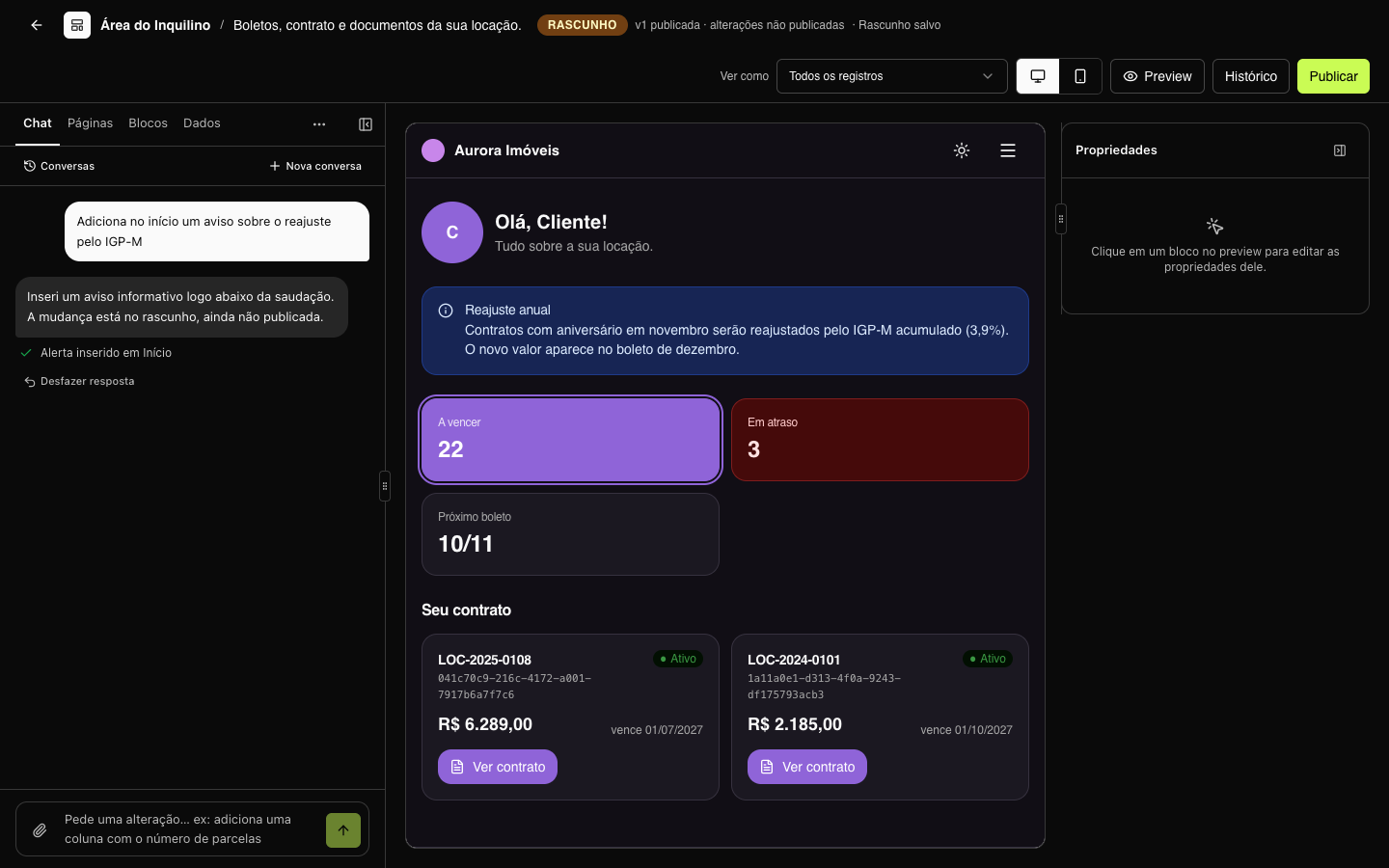Click the Preview button

[1157, 76]
